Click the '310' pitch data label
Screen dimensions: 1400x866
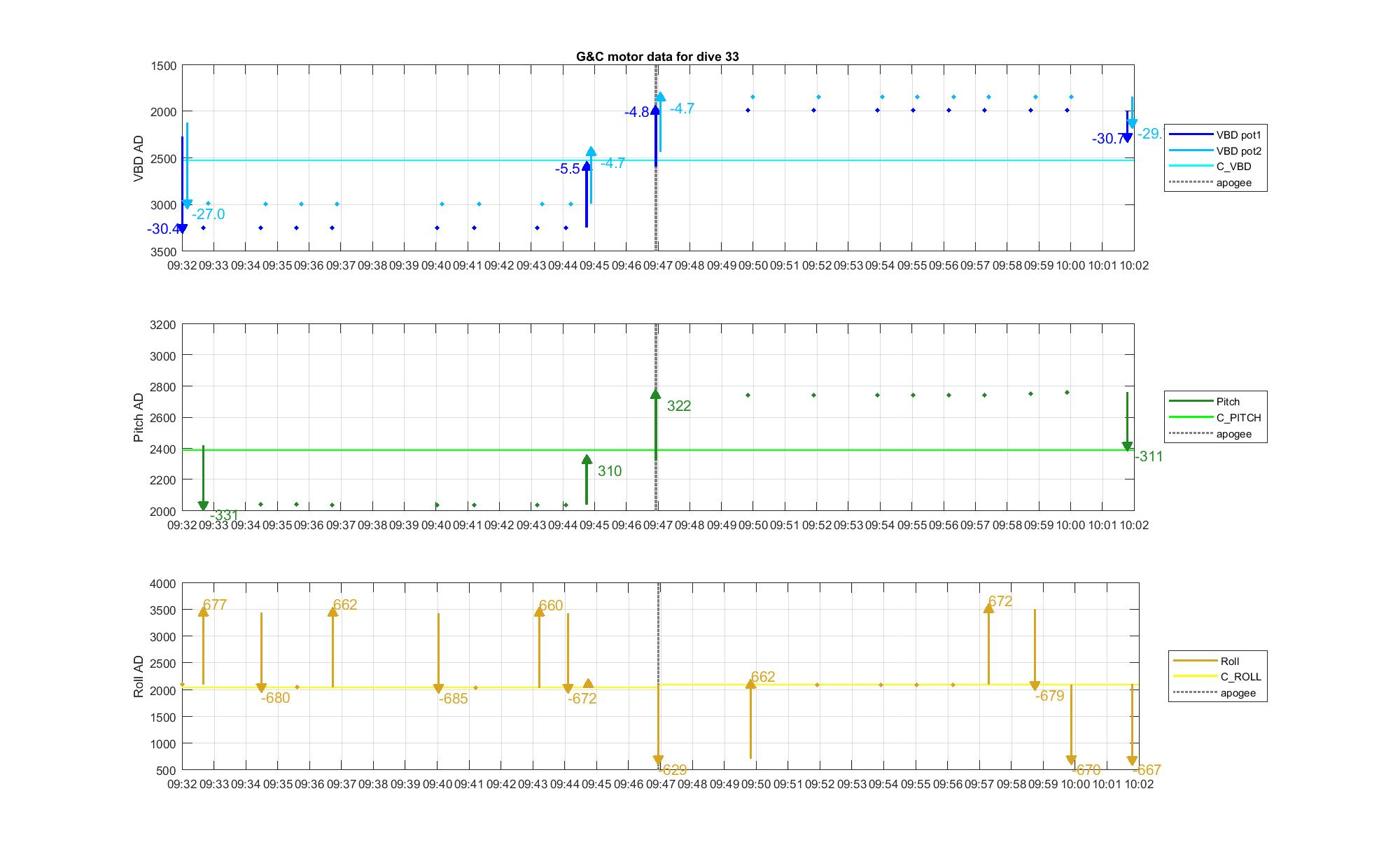coord(610,471)
